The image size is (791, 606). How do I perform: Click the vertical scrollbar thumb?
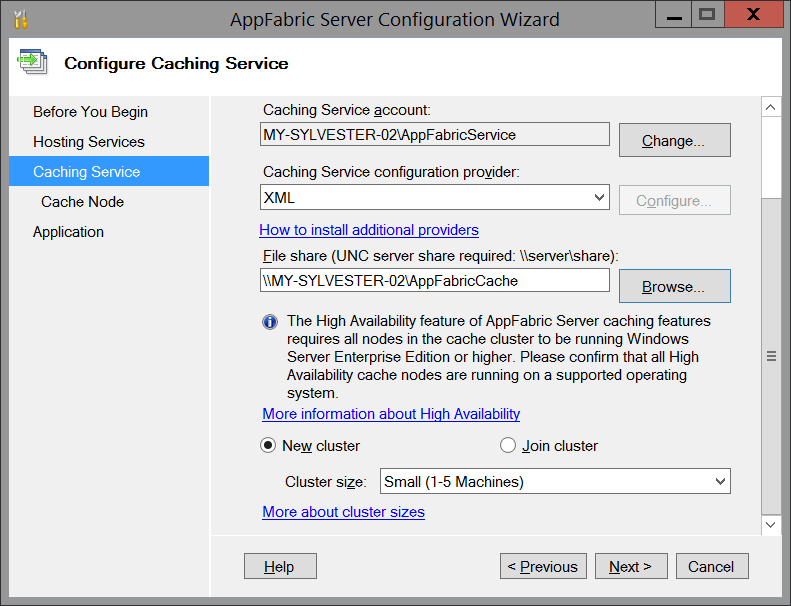click(x=771, y=356)
